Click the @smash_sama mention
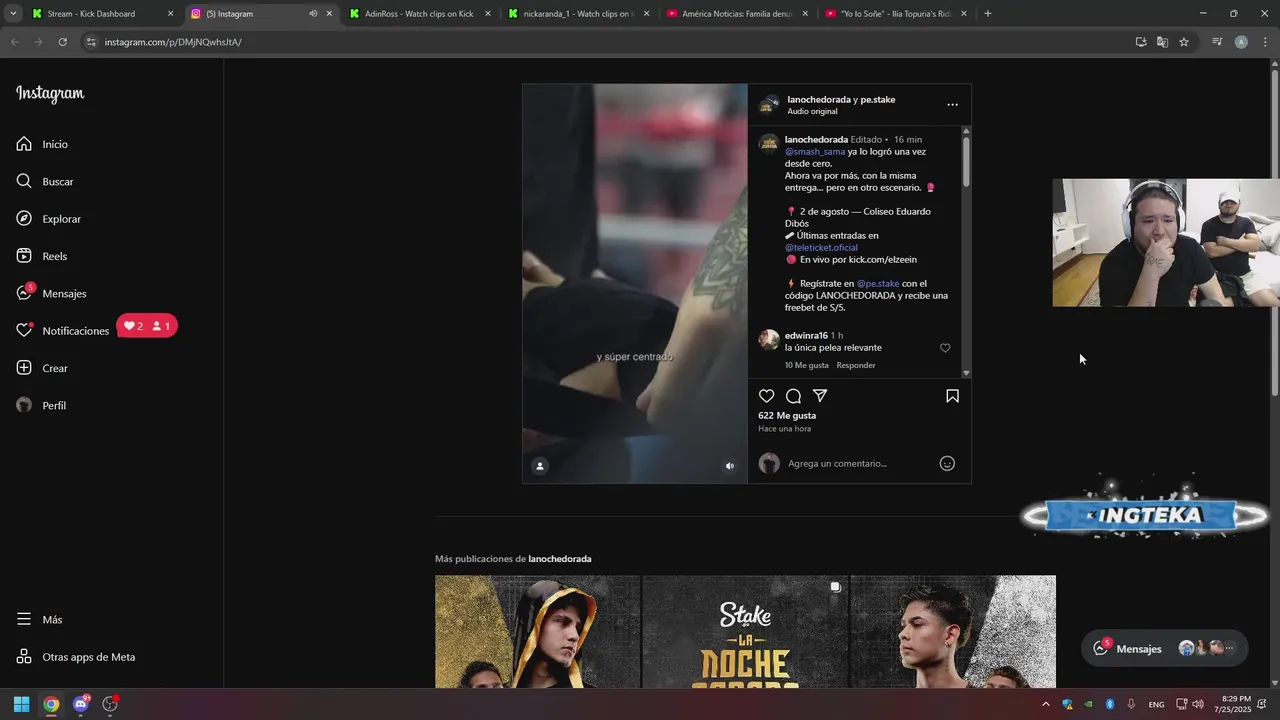This screenshot has width=1280, height=720. point(815,152)
